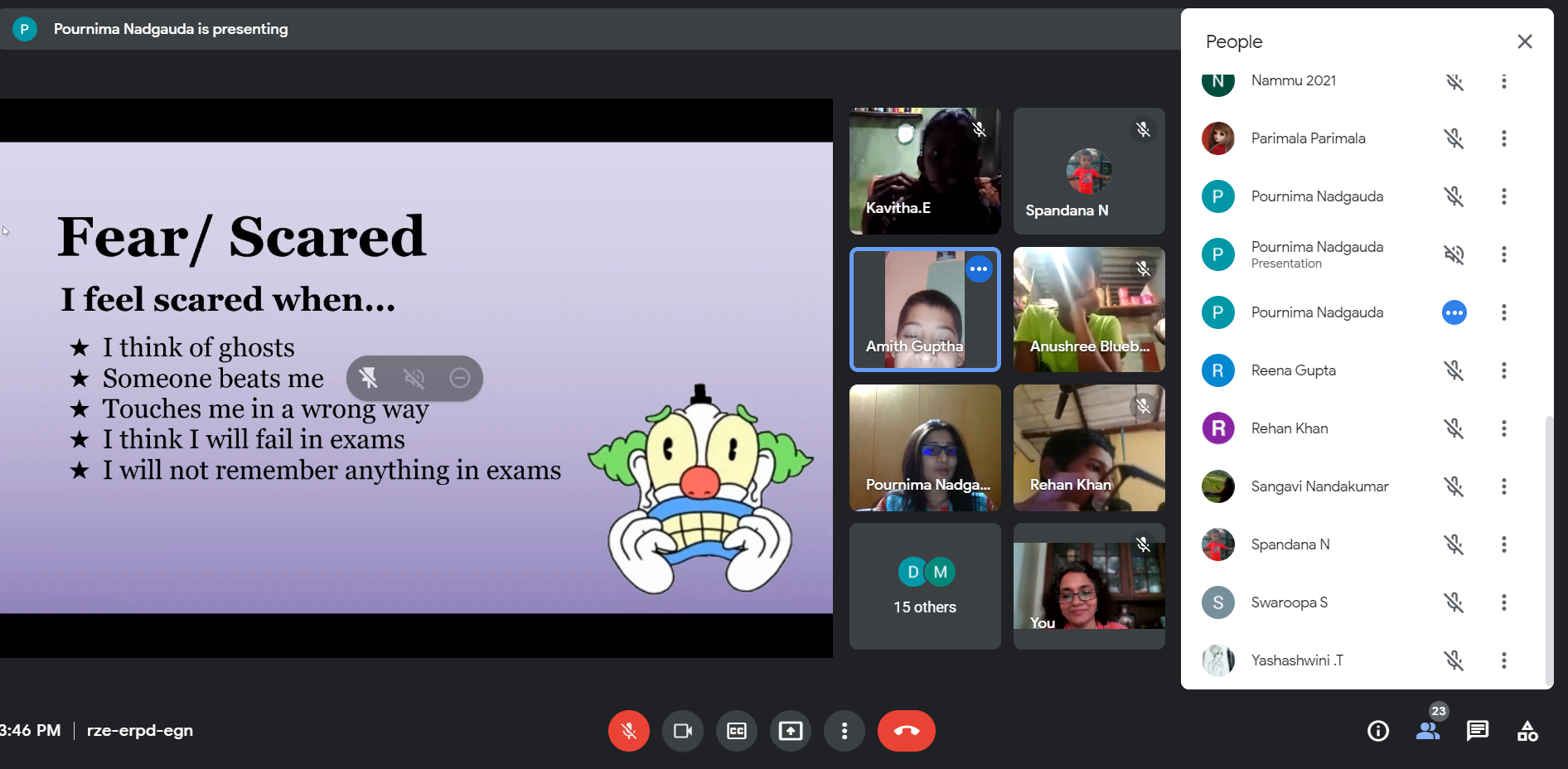Viewport: 1568px width, 769px height.
Task: Leave call with red hang-up button
Action: (x=907, y=731)
